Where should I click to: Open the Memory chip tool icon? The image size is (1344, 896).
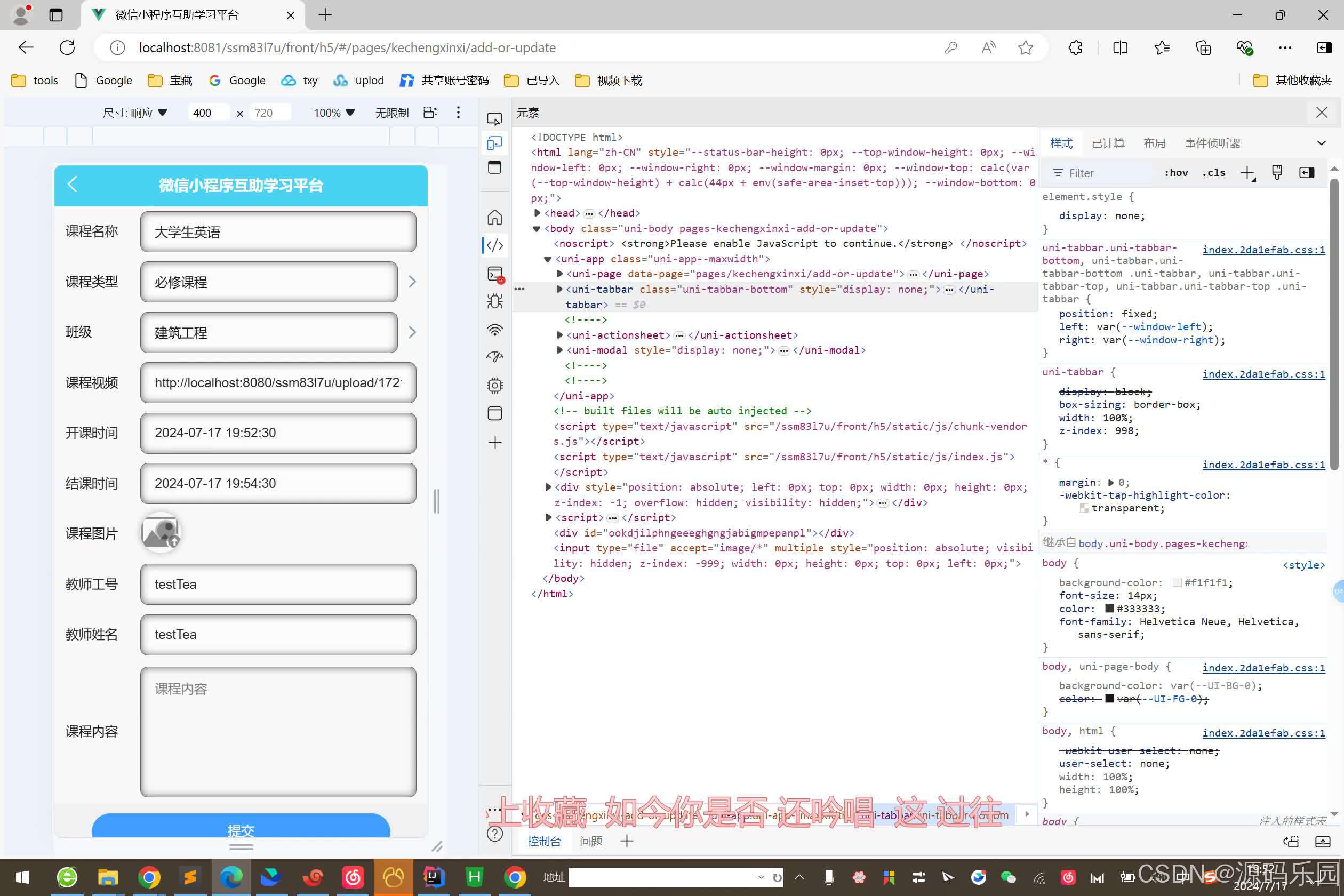click(495, 385)
